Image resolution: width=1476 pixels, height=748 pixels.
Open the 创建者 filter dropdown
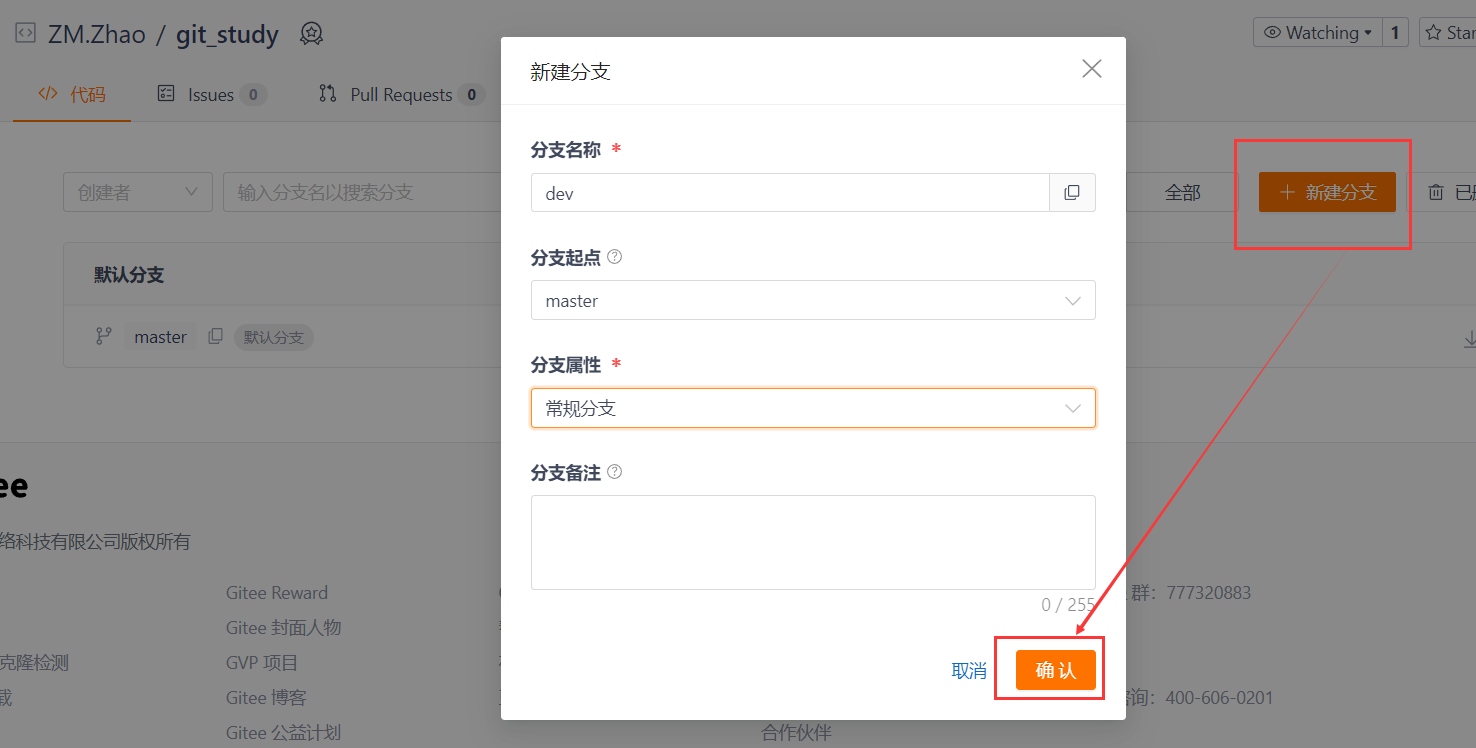click(138, 192)
